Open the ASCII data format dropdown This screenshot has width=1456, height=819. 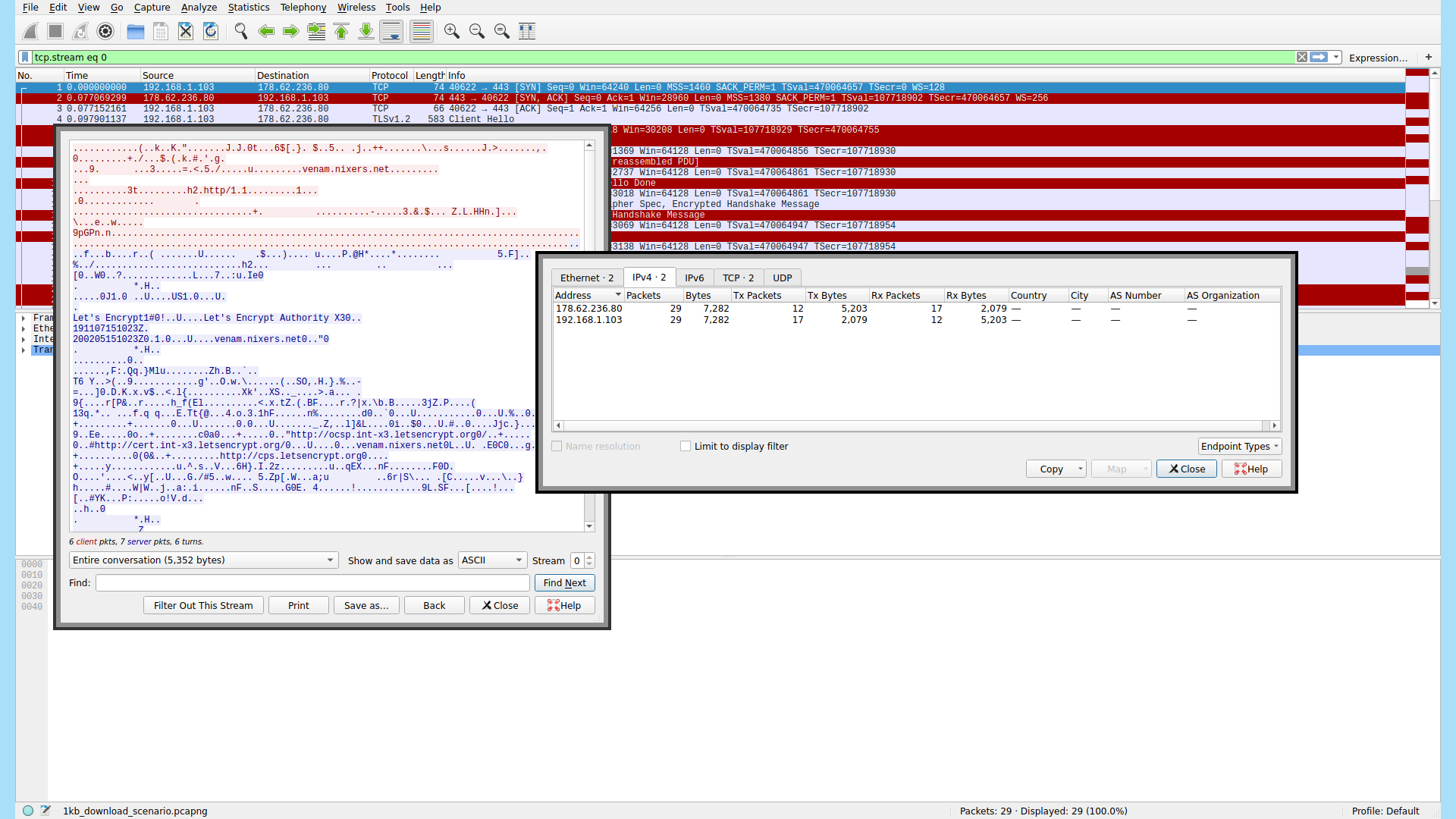[x=492, y=560]
